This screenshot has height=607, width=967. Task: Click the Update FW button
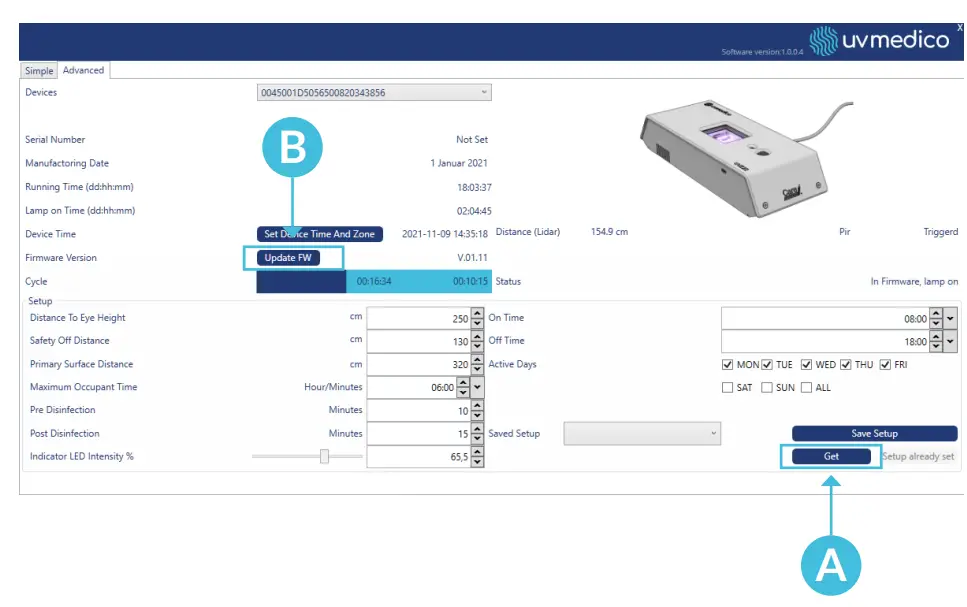click(x=288, y=258)
